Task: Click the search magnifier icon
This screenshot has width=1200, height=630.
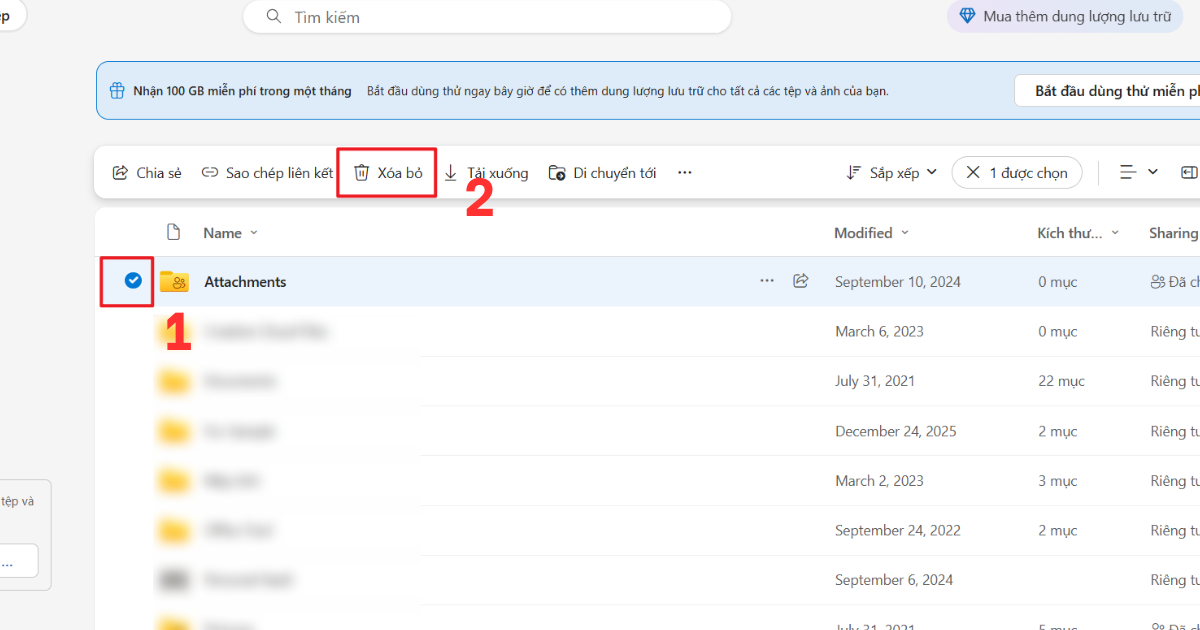Action: [x=274, y=17]
